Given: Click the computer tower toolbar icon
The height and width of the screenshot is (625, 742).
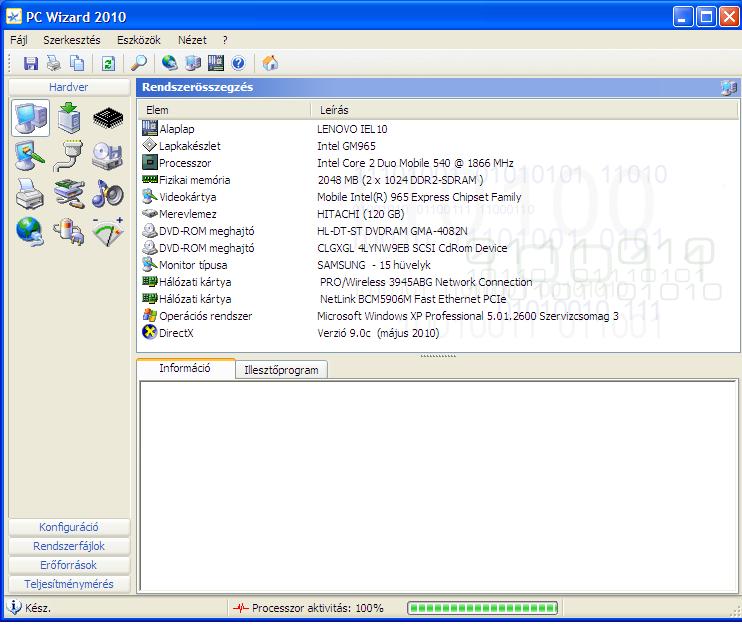Looking at the screenshot, I should click(x=193, y=63).
